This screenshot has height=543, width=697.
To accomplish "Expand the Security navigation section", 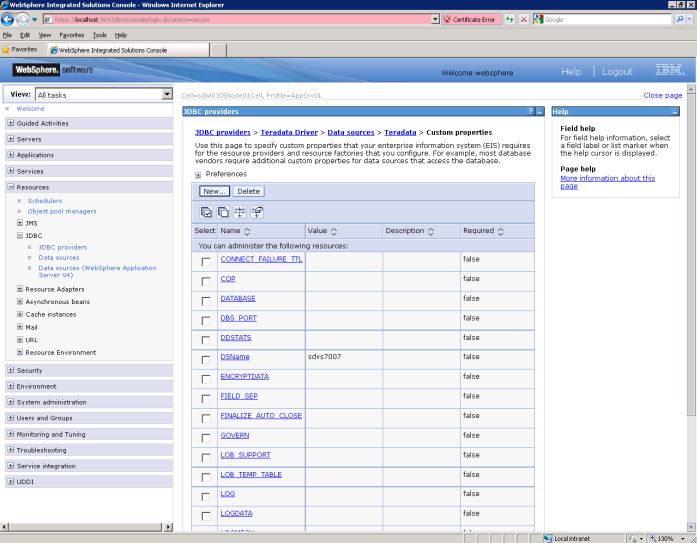I will pyautogui.click(x=11, y=370).
